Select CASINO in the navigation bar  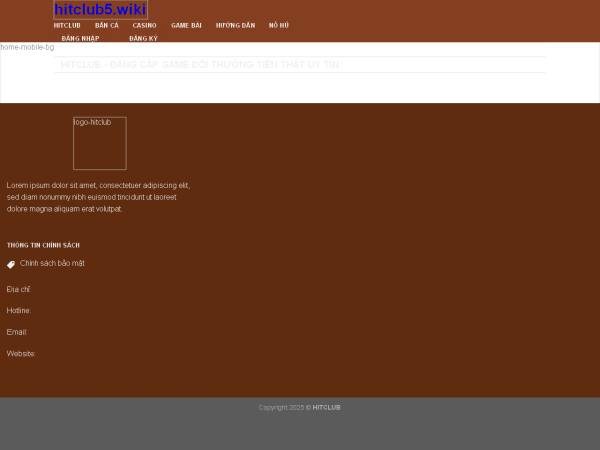coord(144,25)
